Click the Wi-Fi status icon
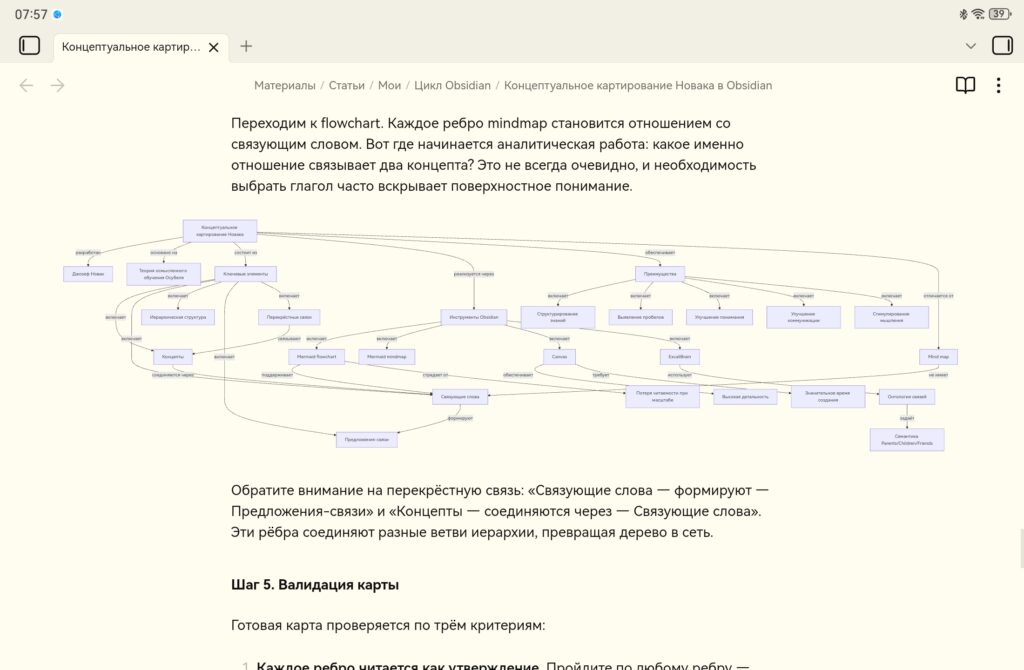 tap(978, 14)
